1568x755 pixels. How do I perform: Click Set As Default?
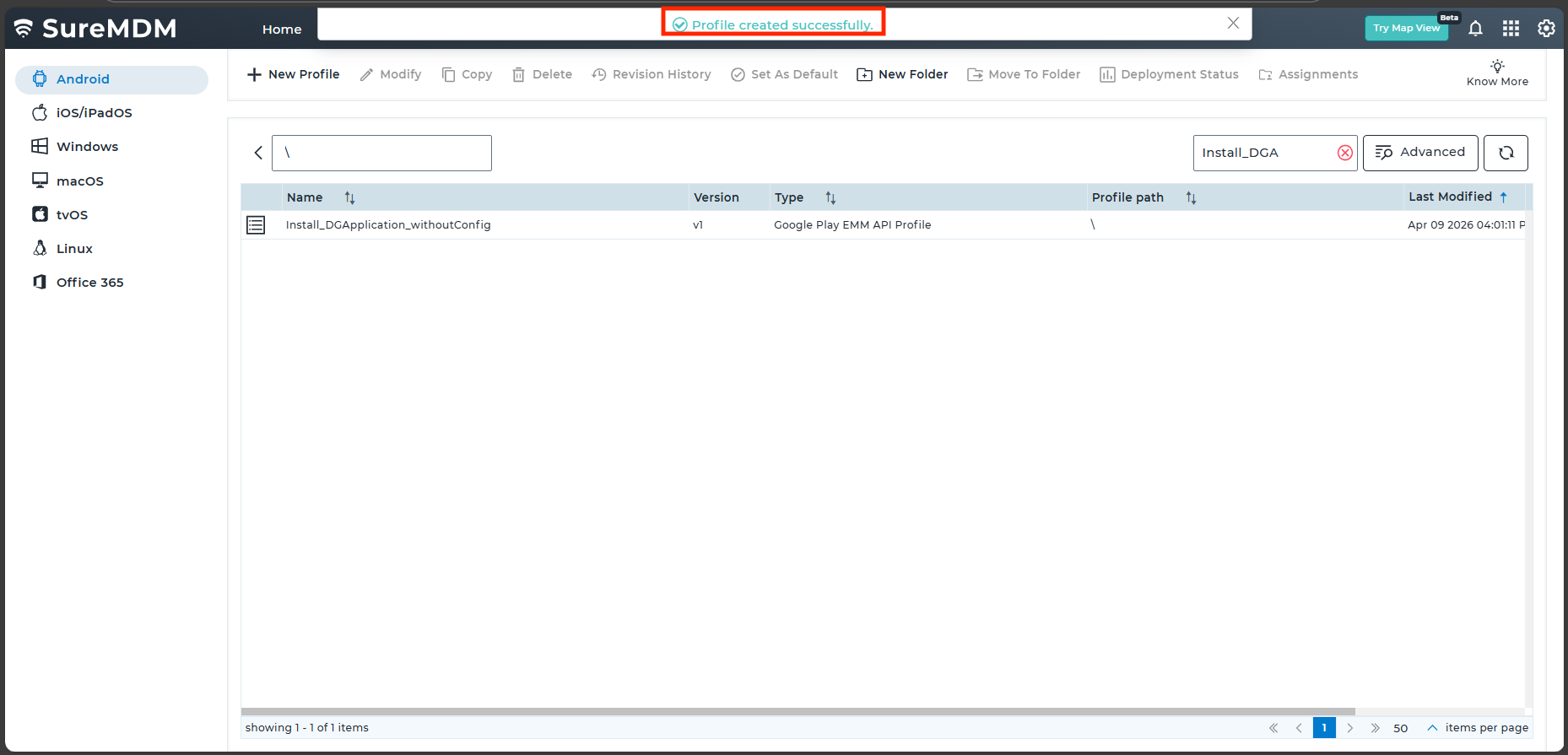click(x=784, y=74)
